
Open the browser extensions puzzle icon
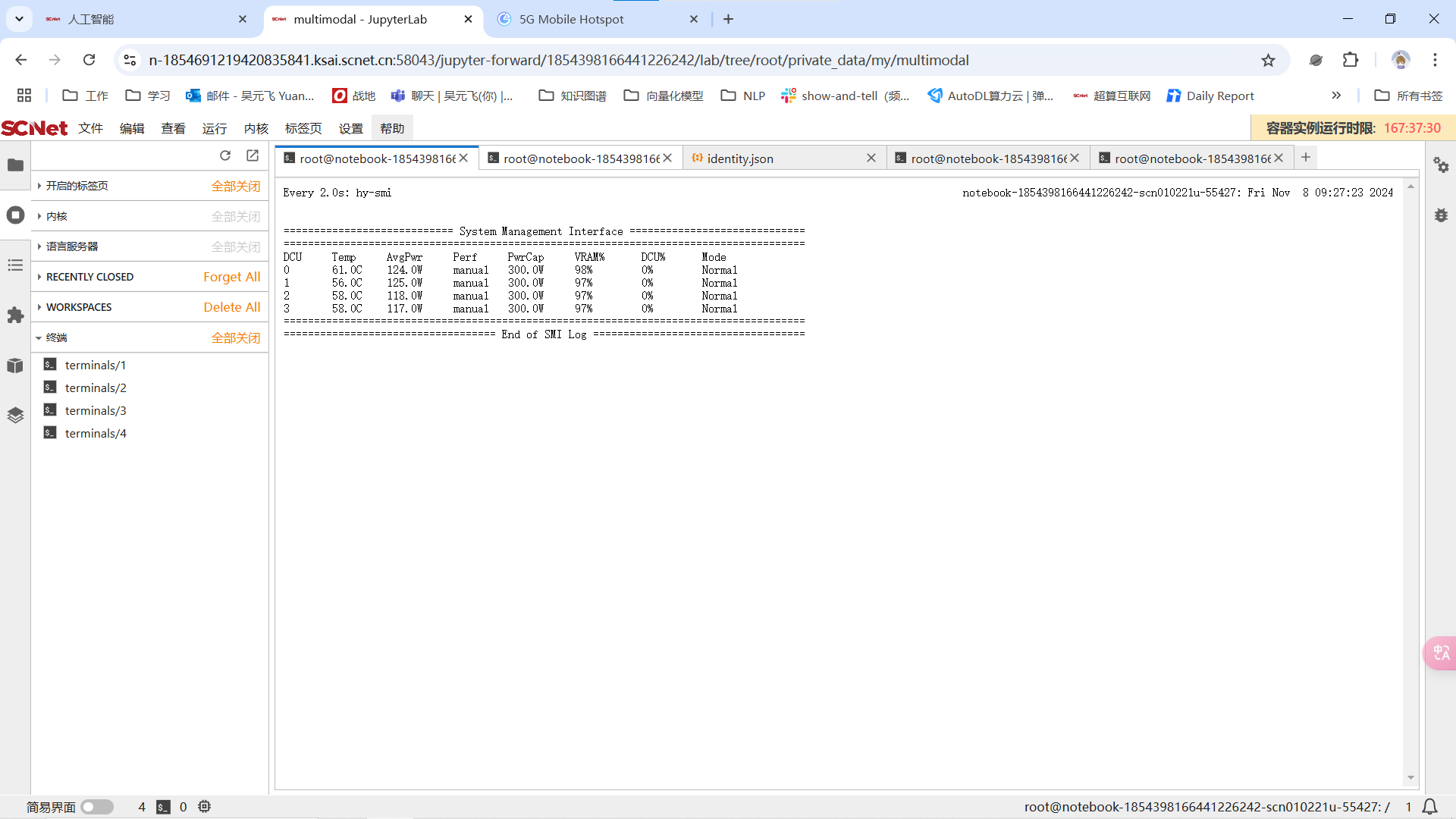point(1351,60)
